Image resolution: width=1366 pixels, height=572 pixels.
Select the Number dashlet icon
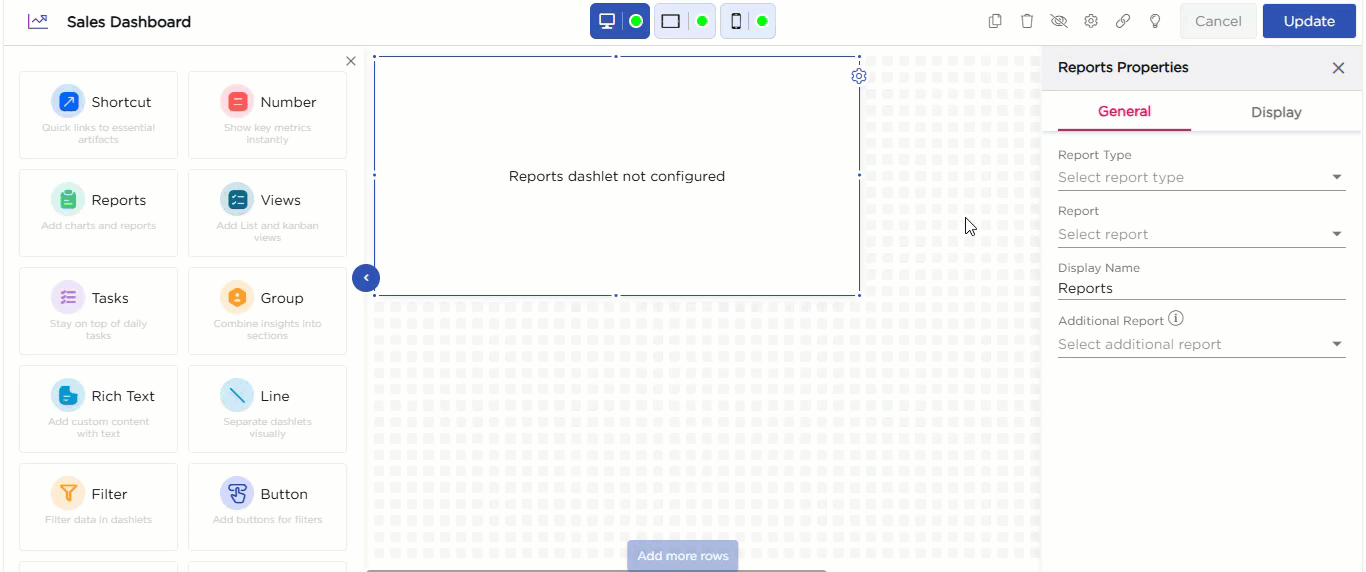237,102
